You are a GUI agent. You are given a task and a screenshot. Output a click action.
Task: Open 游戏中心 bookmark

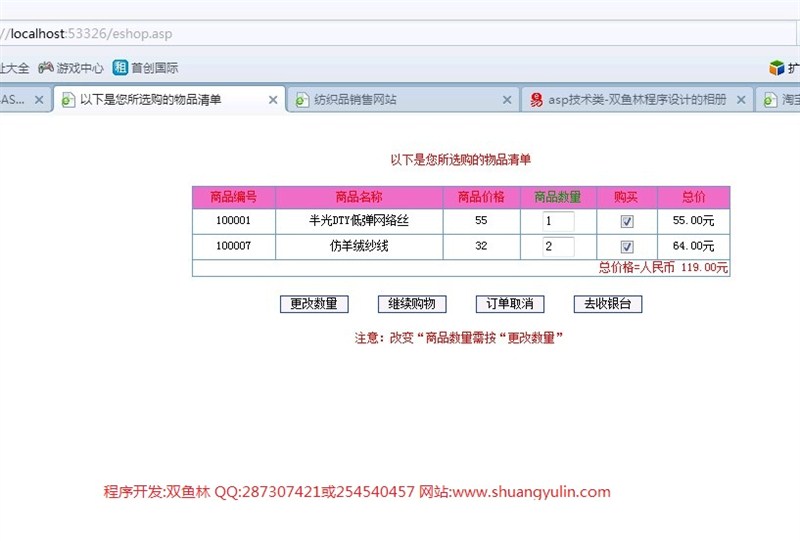pyautogui.click(x=71, y=67)
